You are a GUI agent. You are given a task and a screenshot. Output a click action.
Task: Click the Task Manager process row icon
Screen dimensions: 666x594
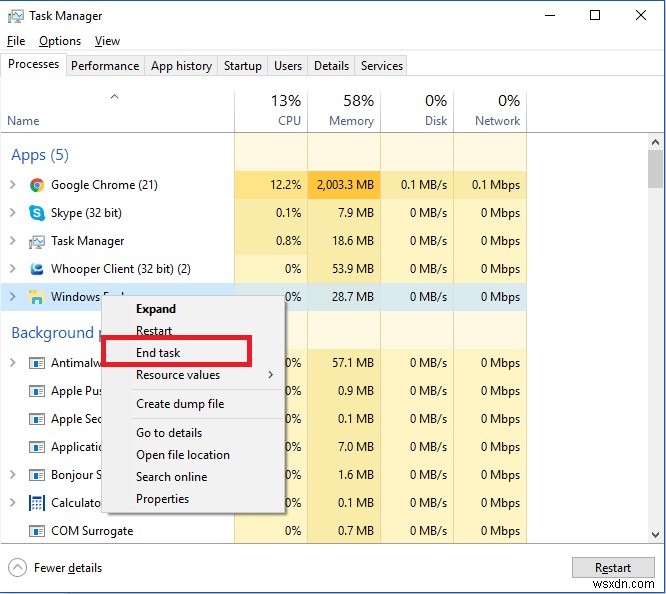click(x=37, y=241)
